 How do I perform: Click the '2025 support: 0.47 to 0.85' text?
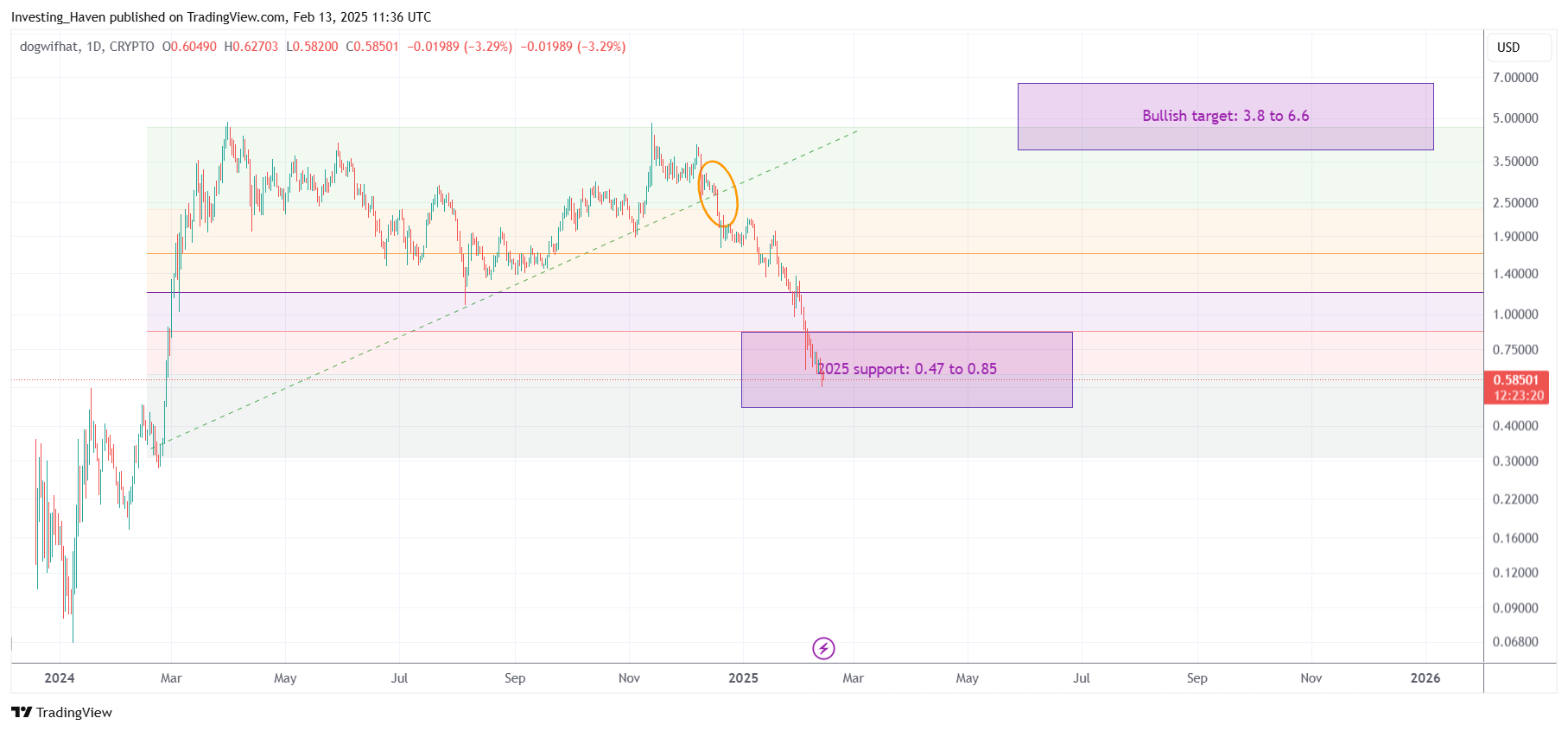click(x=907, y=369)
